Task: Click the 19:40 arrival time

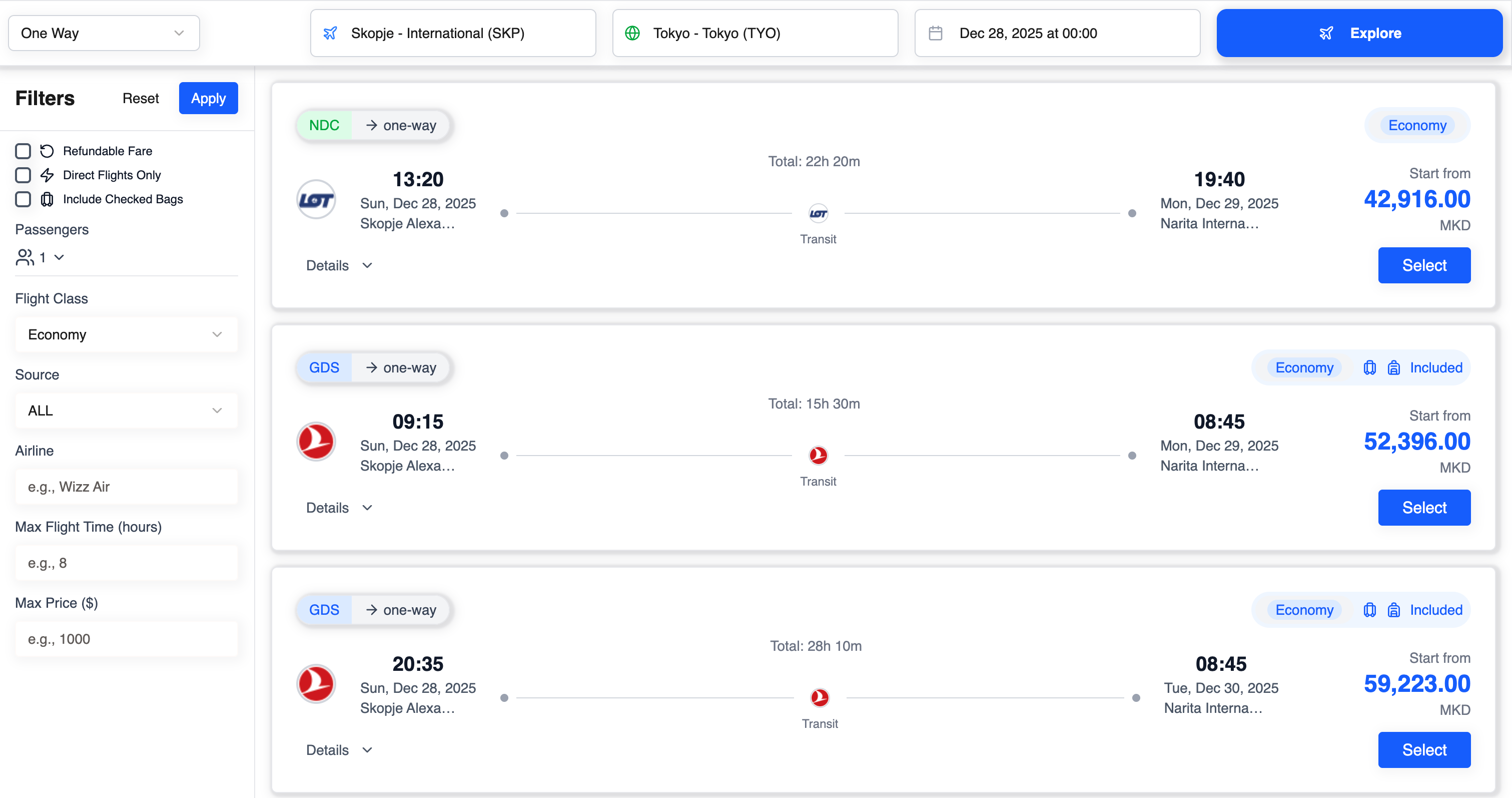Action: point(1219,179)
